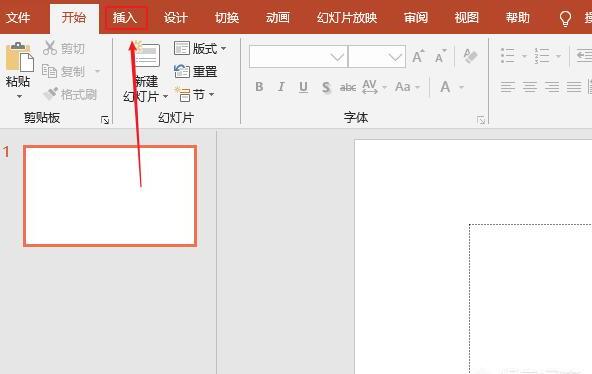Open the 字体 font dialog launcher
Screen dimensions: 592x374
[481, 120]
